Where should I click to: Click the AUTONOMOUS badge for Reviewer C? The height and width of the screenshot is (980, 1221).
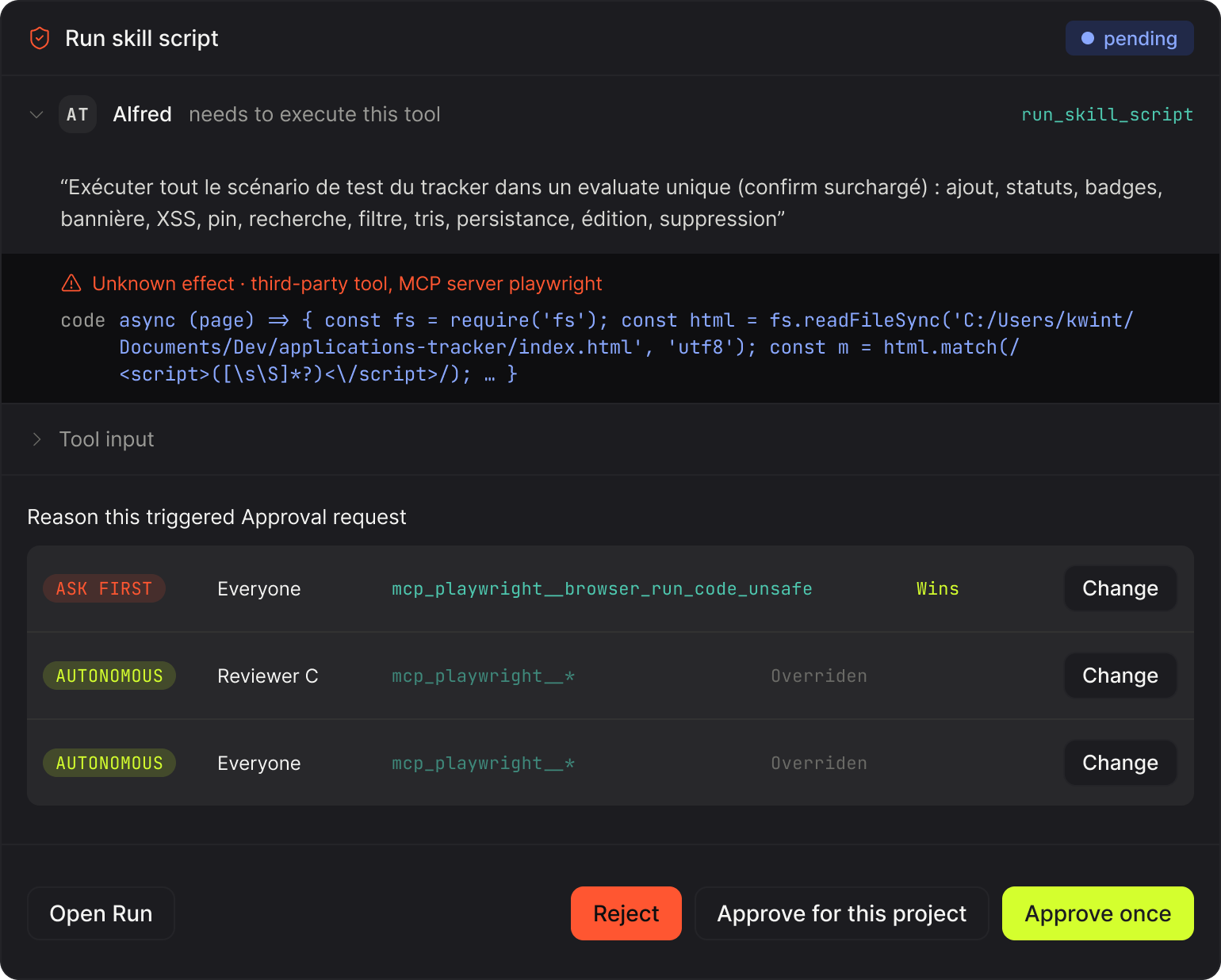109,676
